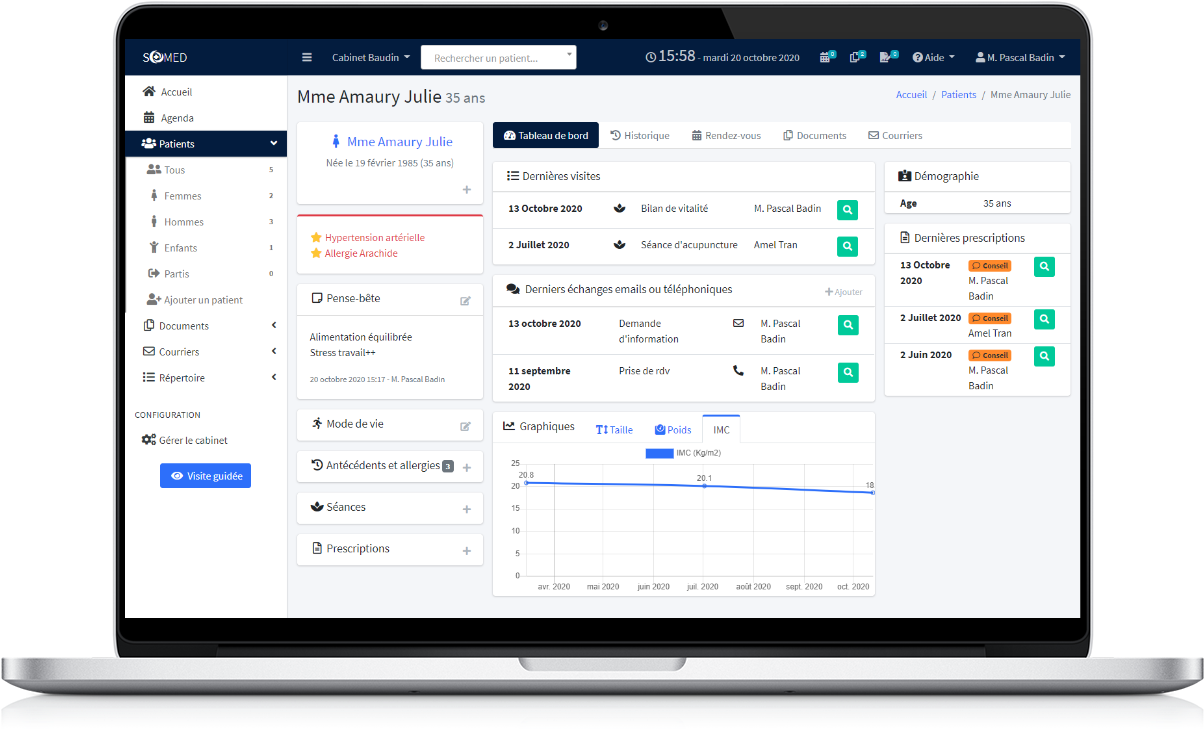Open the Gérer le cabinet settings icon
The height and width of the screenshot is (730, 1204).
(x=148, y=440)
